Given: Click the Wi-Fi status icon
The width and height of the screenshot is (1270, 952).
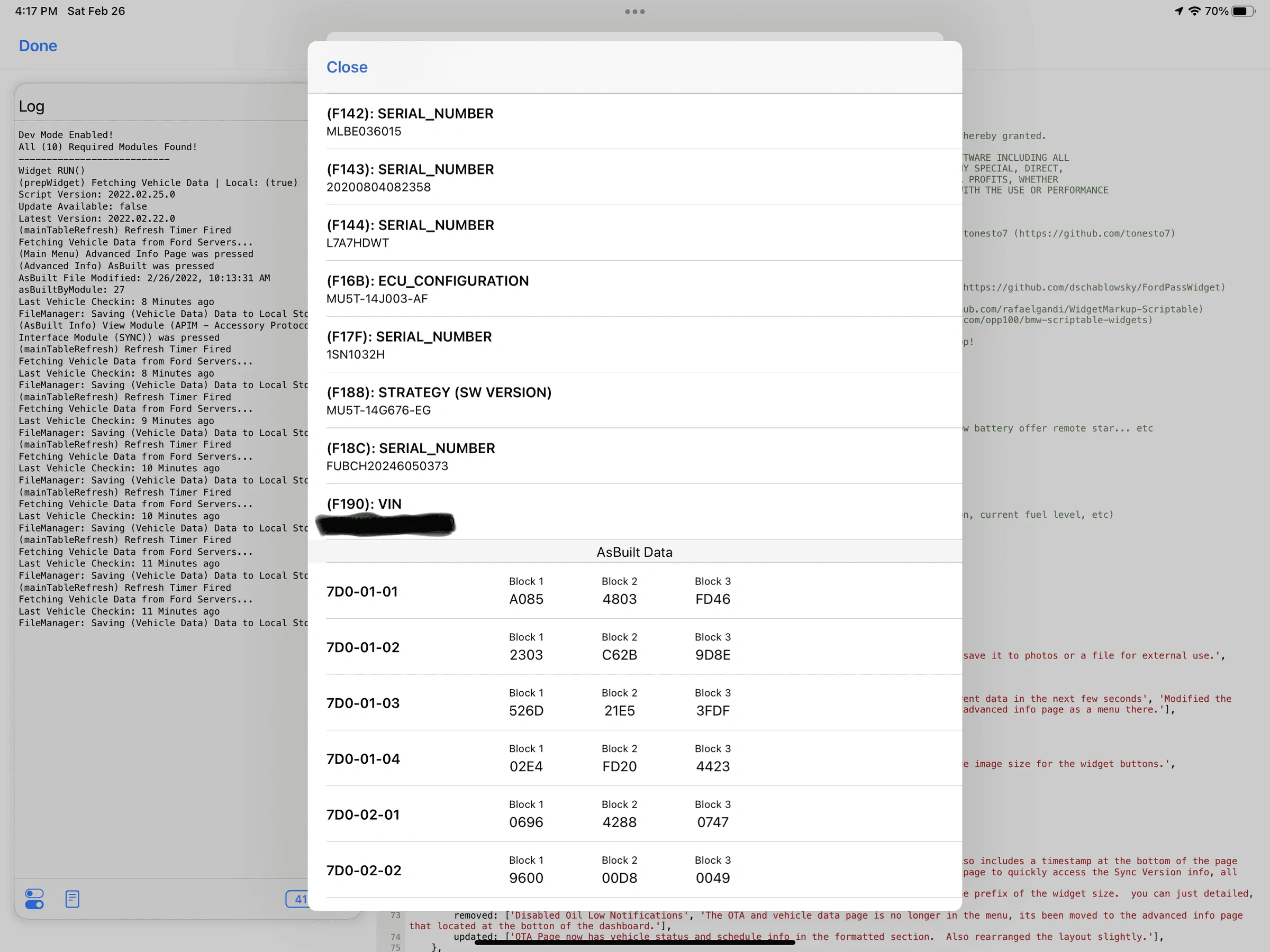Looking at the screenshot, I should click(x=1194, y=11).
